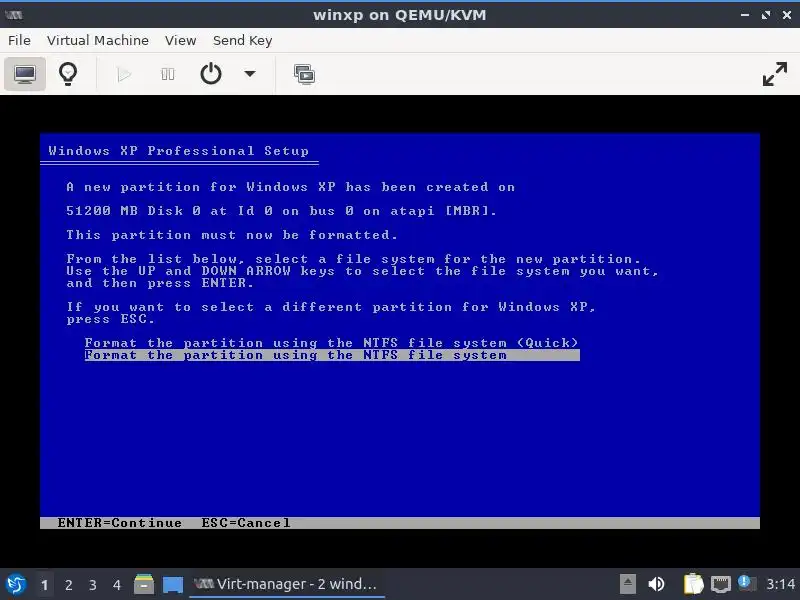
Task: Select highlighted Format using NTFS file system option
Action: (332, 355)
